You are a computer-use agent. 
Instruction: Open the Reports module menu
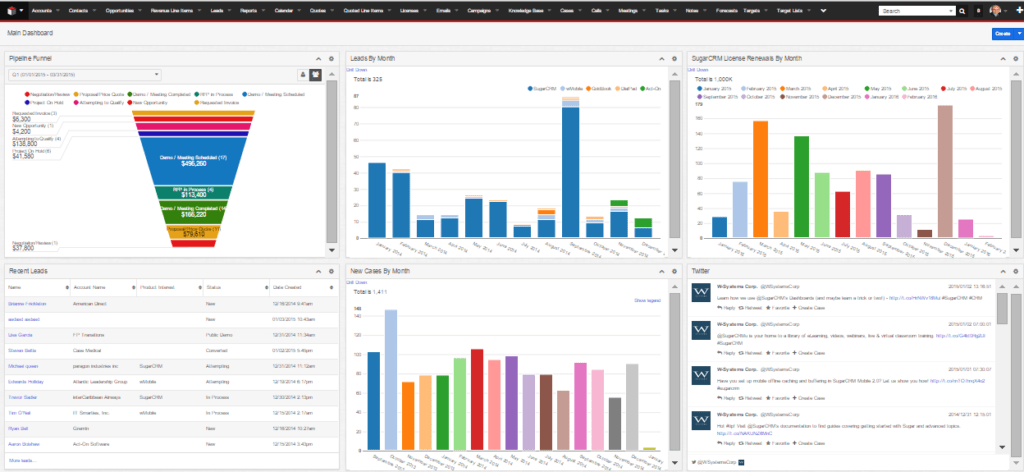coord(249,11)
